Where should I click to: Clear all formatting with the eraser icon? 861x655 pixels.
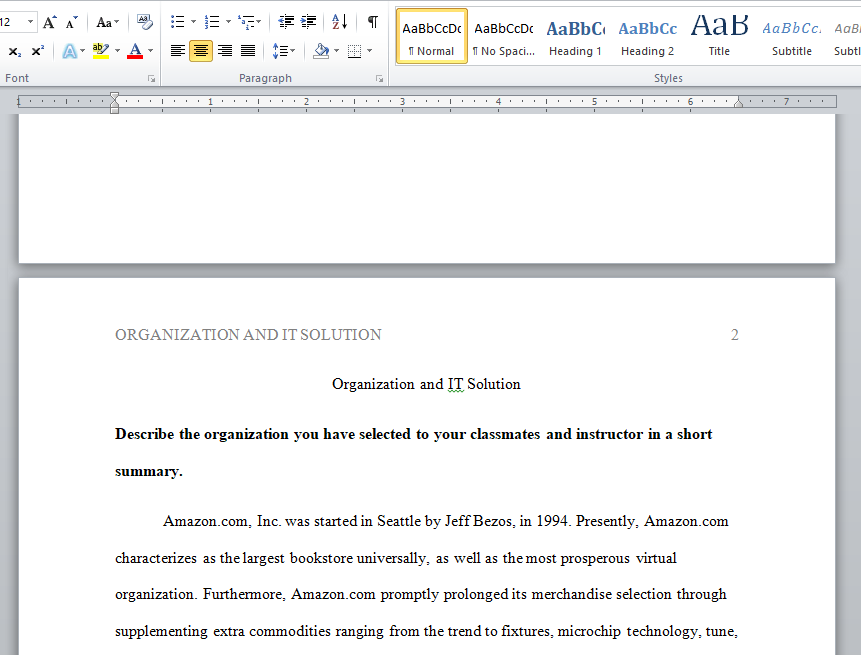(x=144, y=23)
